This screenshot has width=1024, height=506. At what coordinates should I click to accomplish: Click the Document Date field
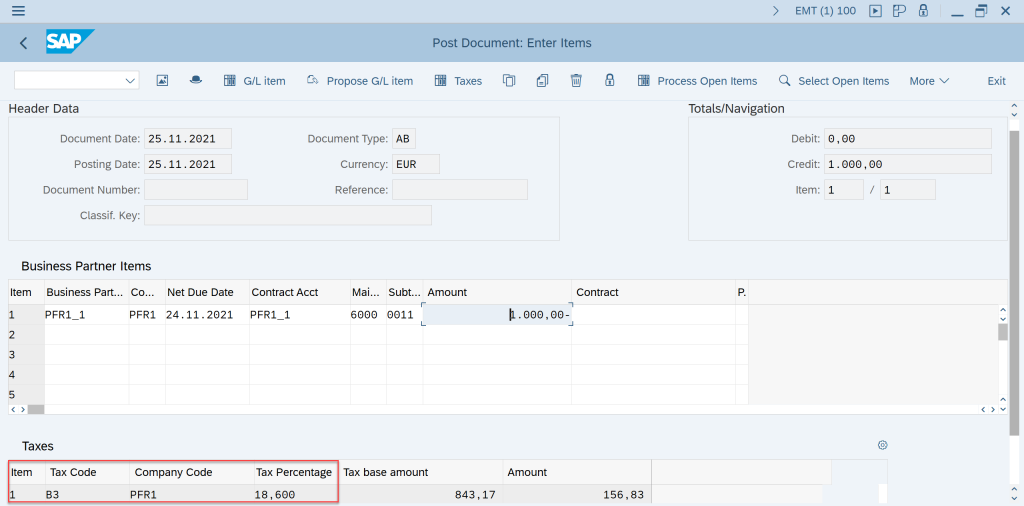click(187, 138)
